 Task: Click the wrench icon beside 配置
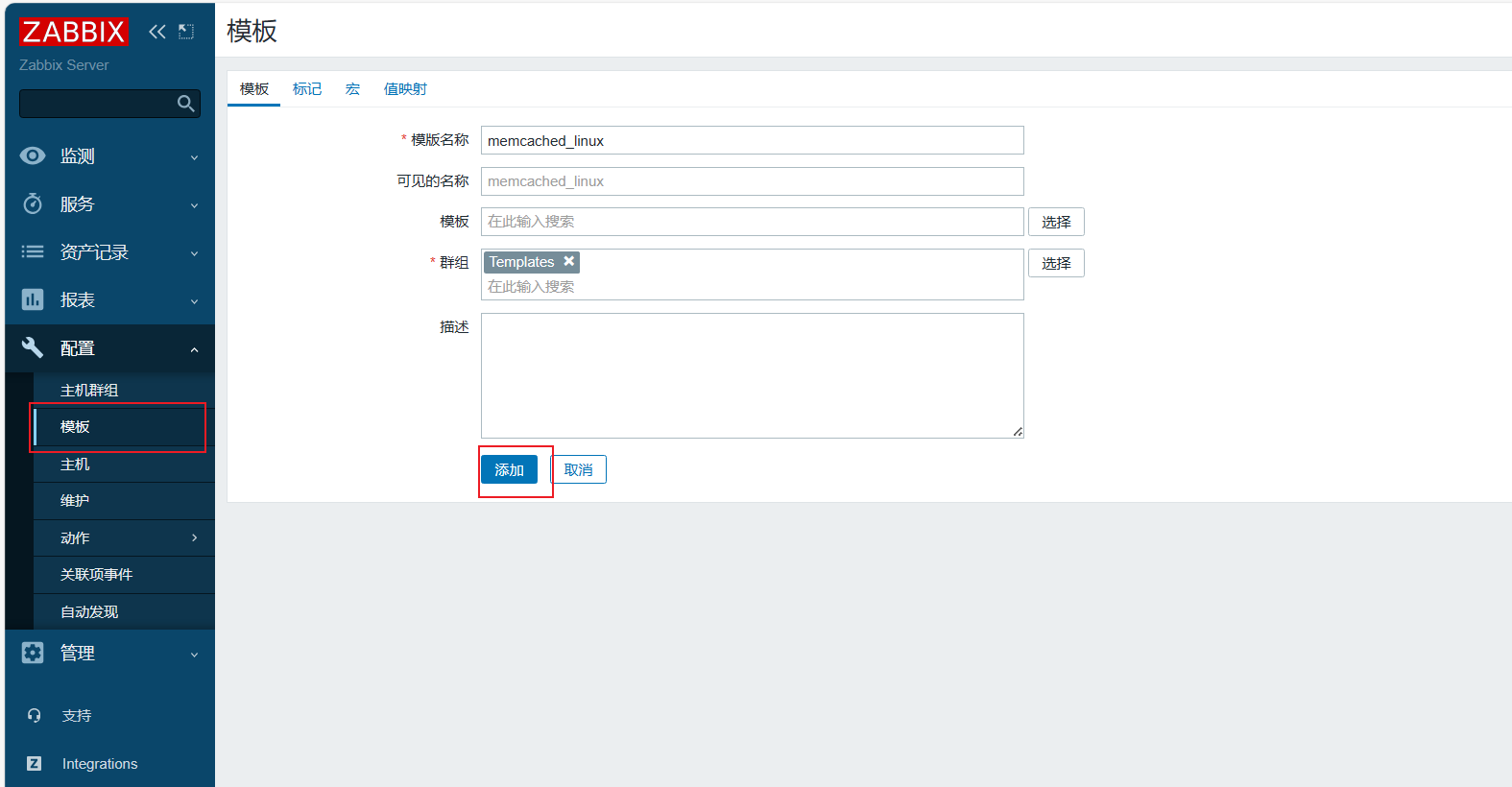[33, 347]
